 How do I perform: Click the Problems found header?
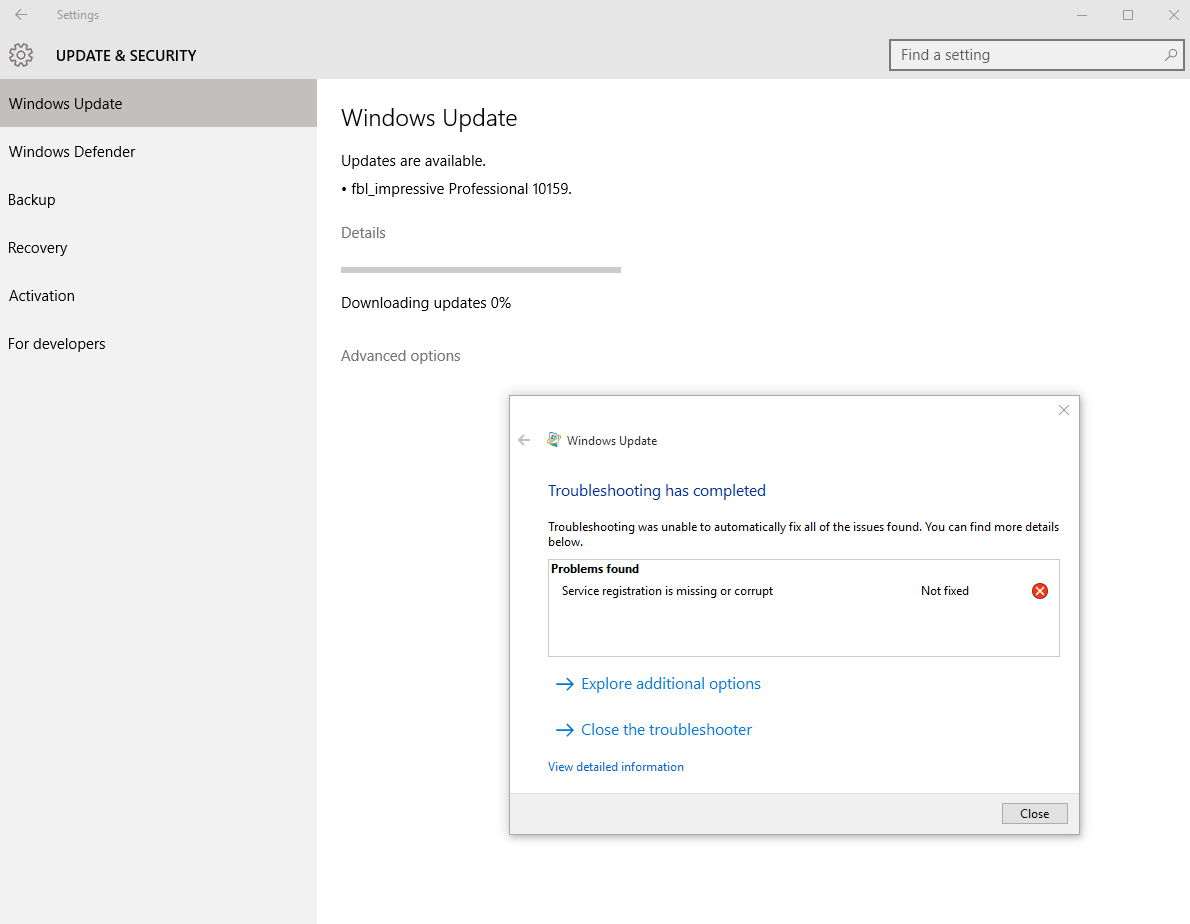595,569
